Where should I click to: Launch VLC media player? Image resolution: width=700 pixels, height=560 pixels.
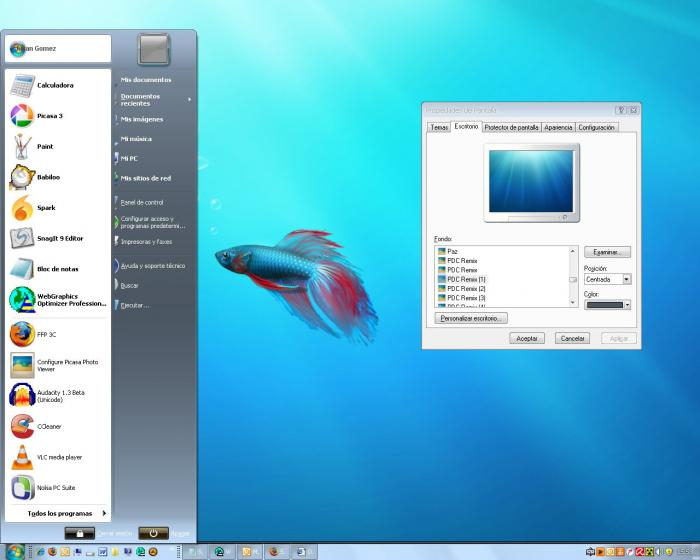(58, 457)
